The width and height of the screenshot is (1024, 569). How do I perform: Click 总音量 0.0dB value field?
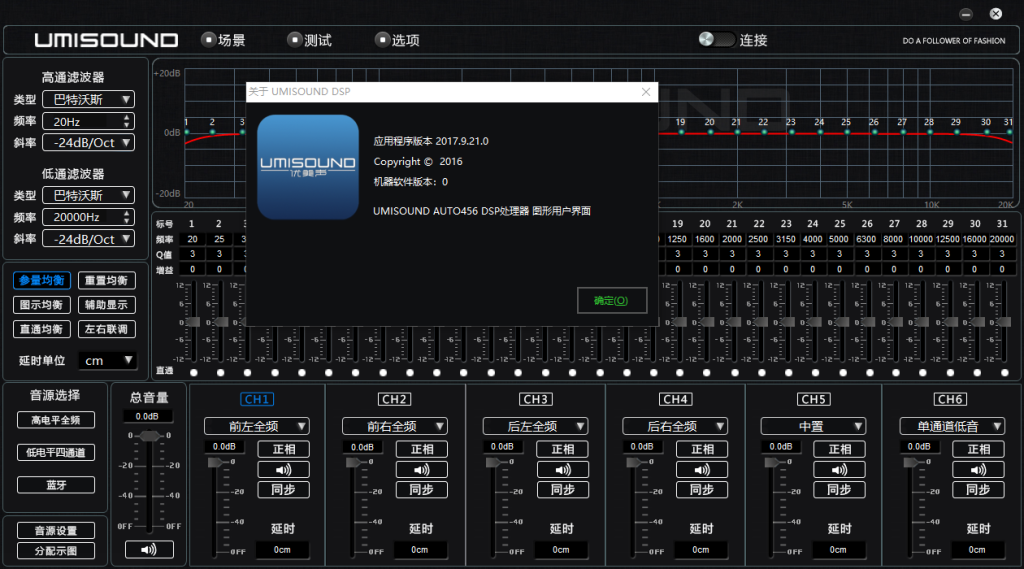148,416
